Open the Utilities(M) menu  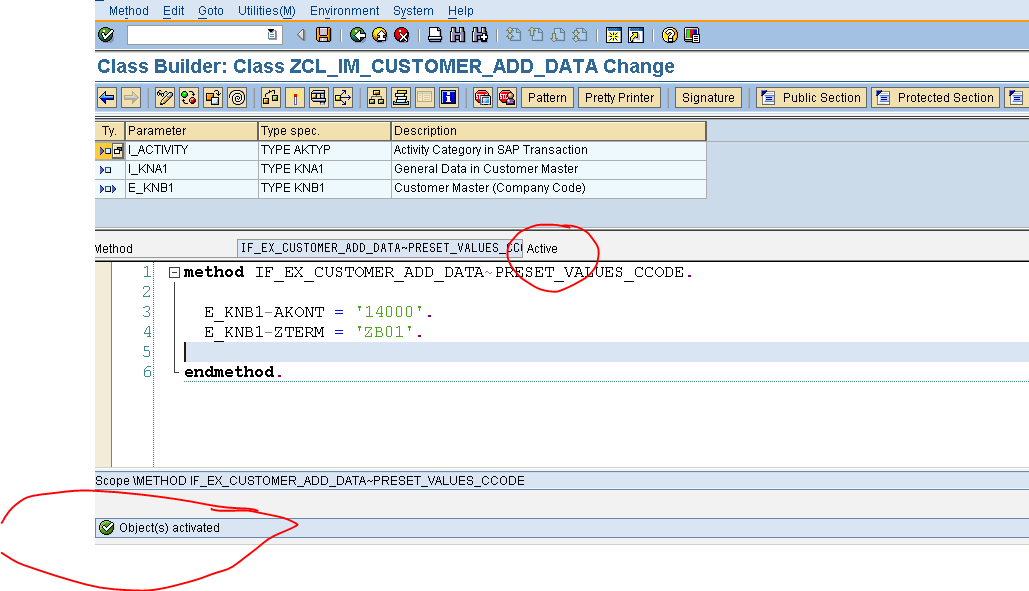[265, 11]
